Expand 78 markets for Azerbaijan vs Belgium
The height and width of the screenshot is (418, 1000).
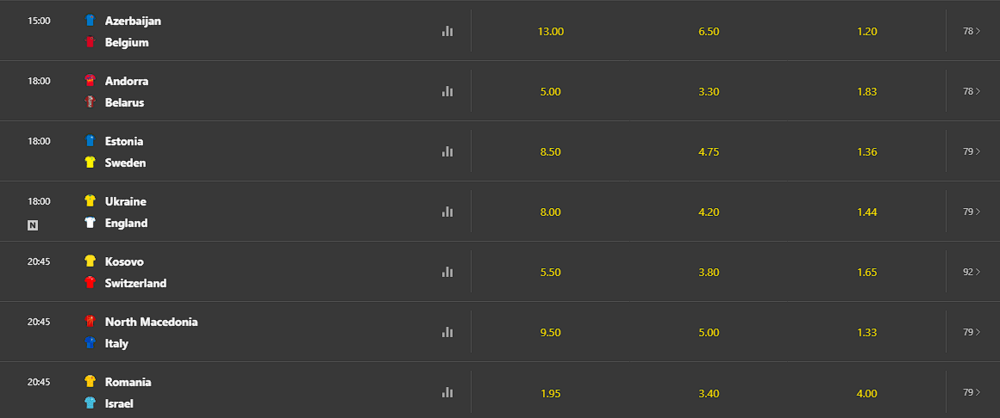pos(972,31)
